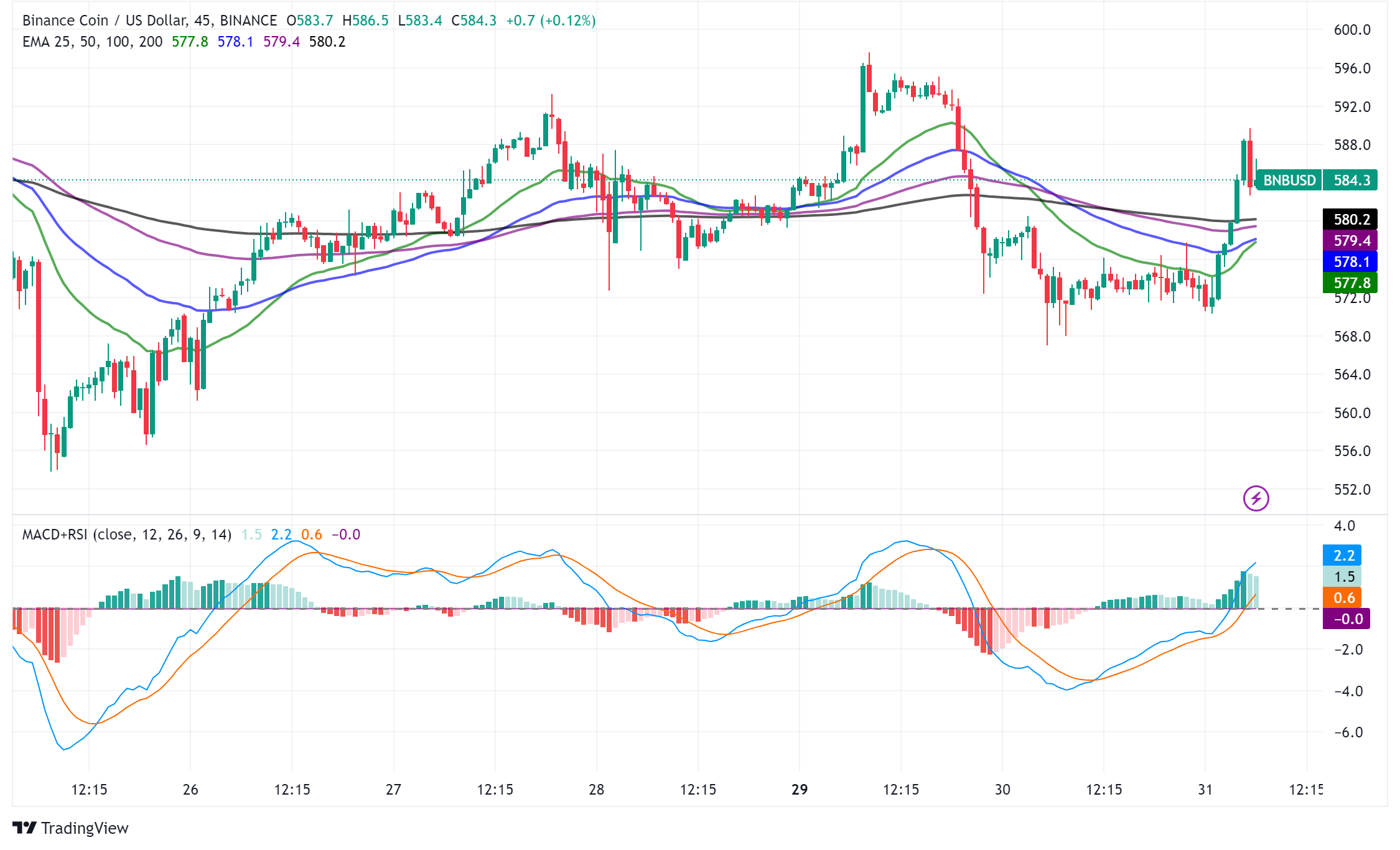Click green EMA legend value 577.8

pos(190,42)
